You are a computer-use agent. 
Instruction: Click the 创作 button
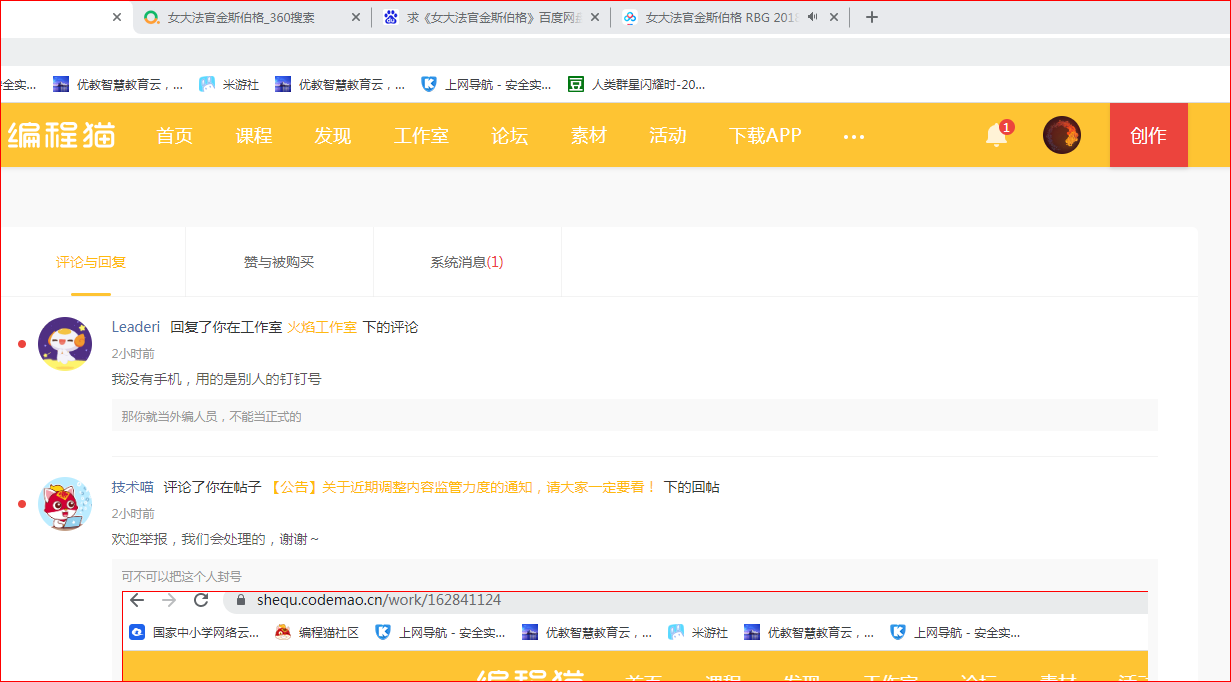(1148, 135)
